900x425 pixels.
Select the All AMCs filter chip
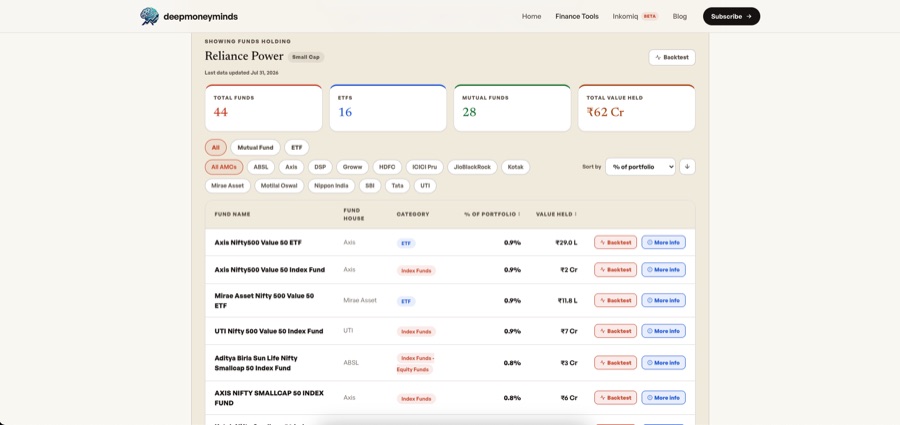click(224, 167)
